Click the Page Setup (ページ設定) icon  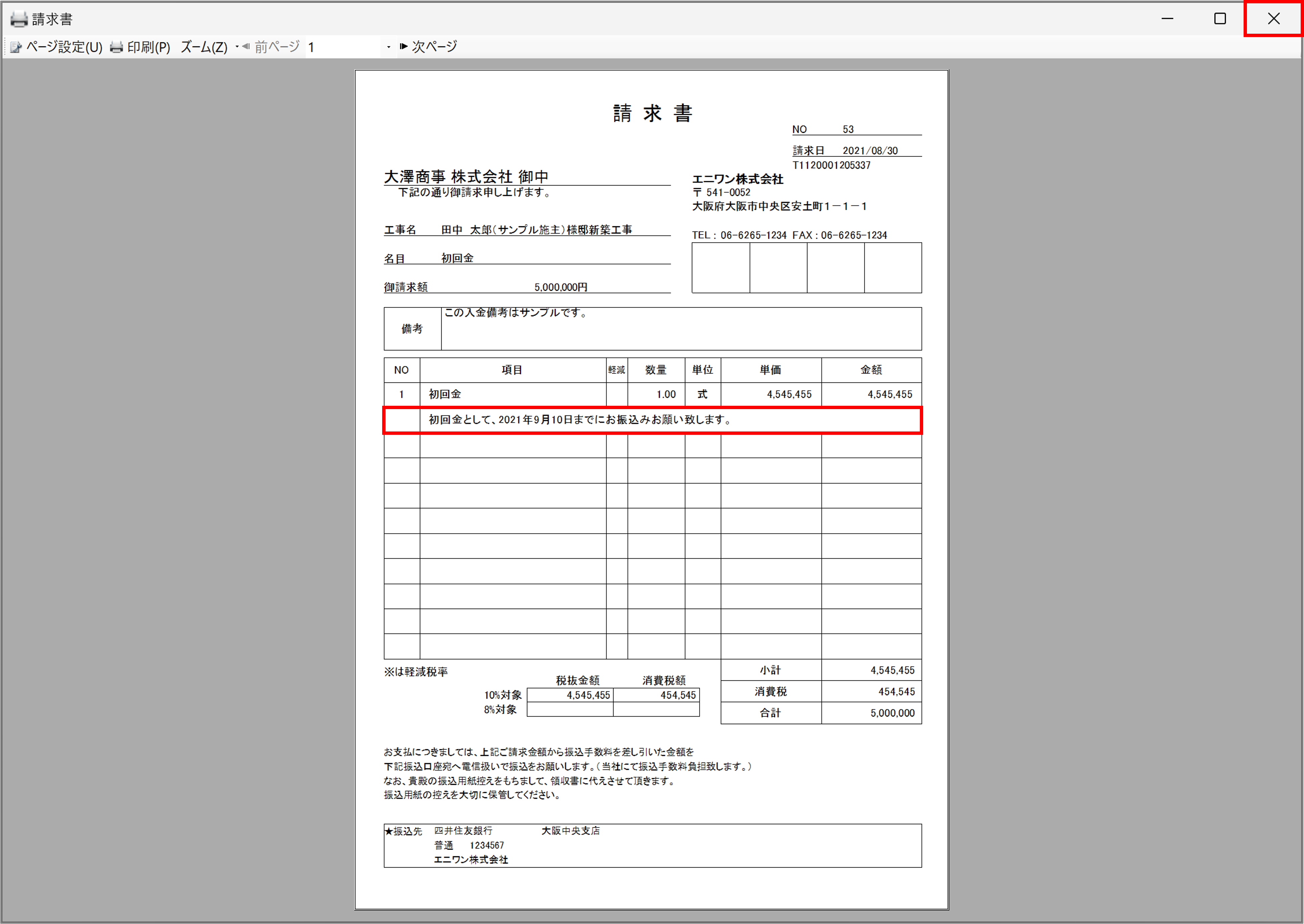pyautogui.click(x=16, y=47)
